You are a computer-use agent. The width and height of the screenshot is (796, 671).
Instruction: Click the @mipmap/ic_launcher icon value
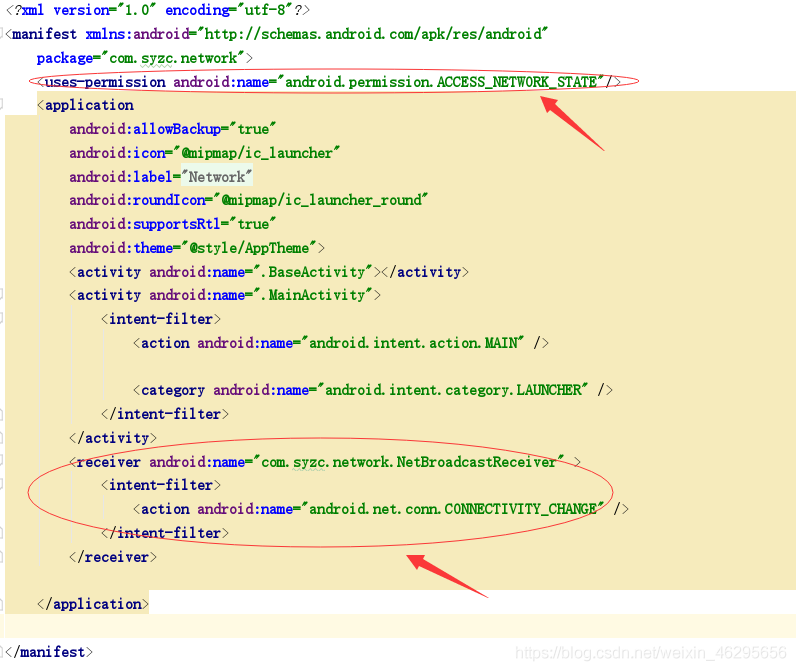point(257,153)
